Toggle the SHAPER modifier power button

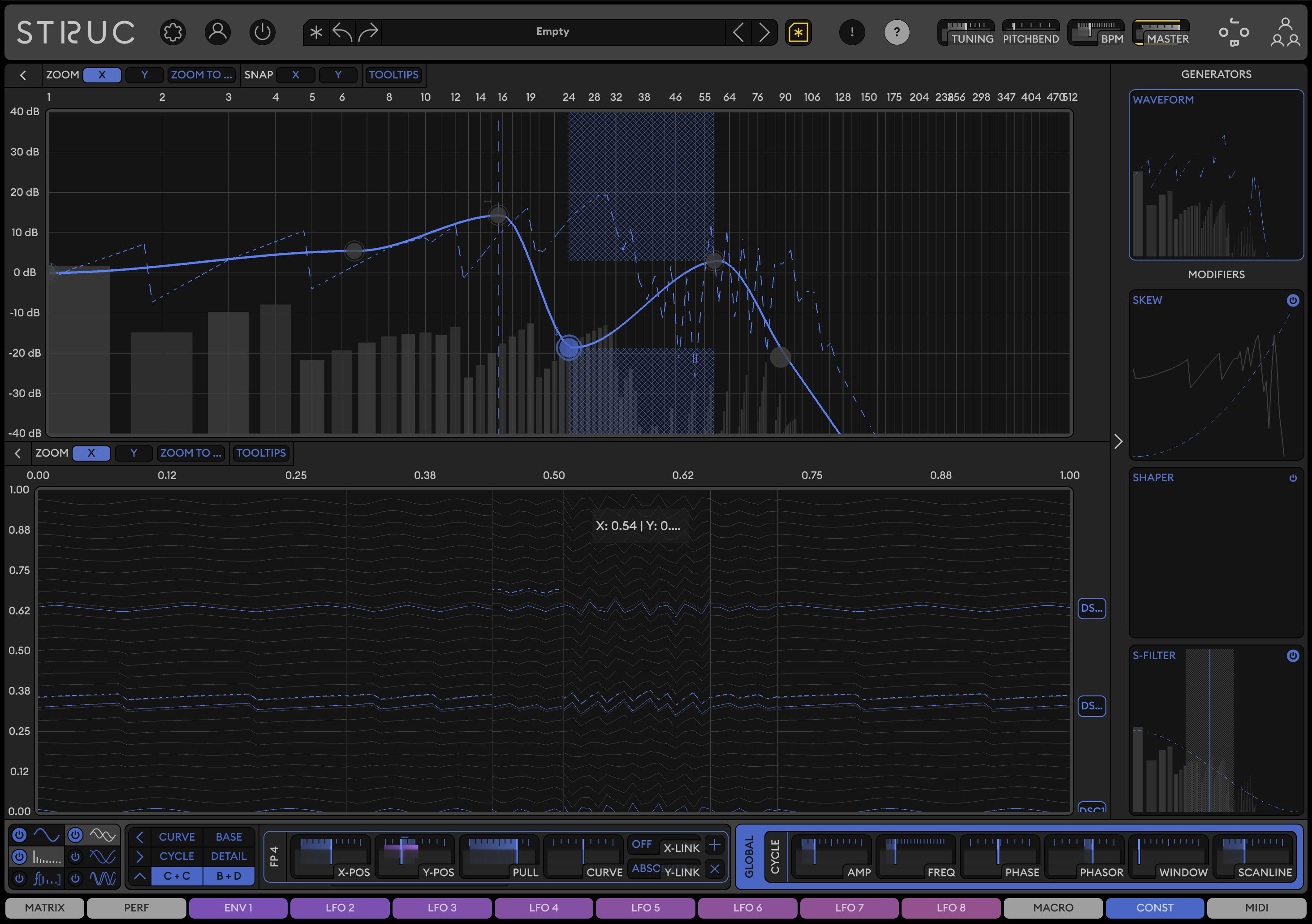[1293, 478]
